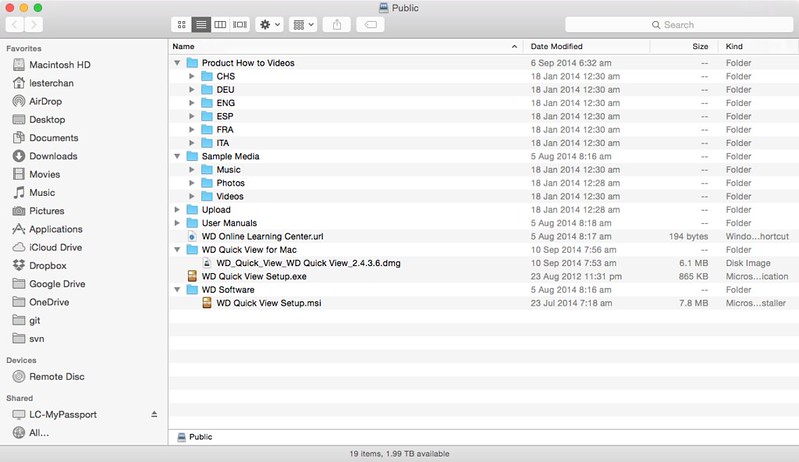Click All… under Shared
The width and height of the screenshot is (799, 462).
tap(38, 433)
